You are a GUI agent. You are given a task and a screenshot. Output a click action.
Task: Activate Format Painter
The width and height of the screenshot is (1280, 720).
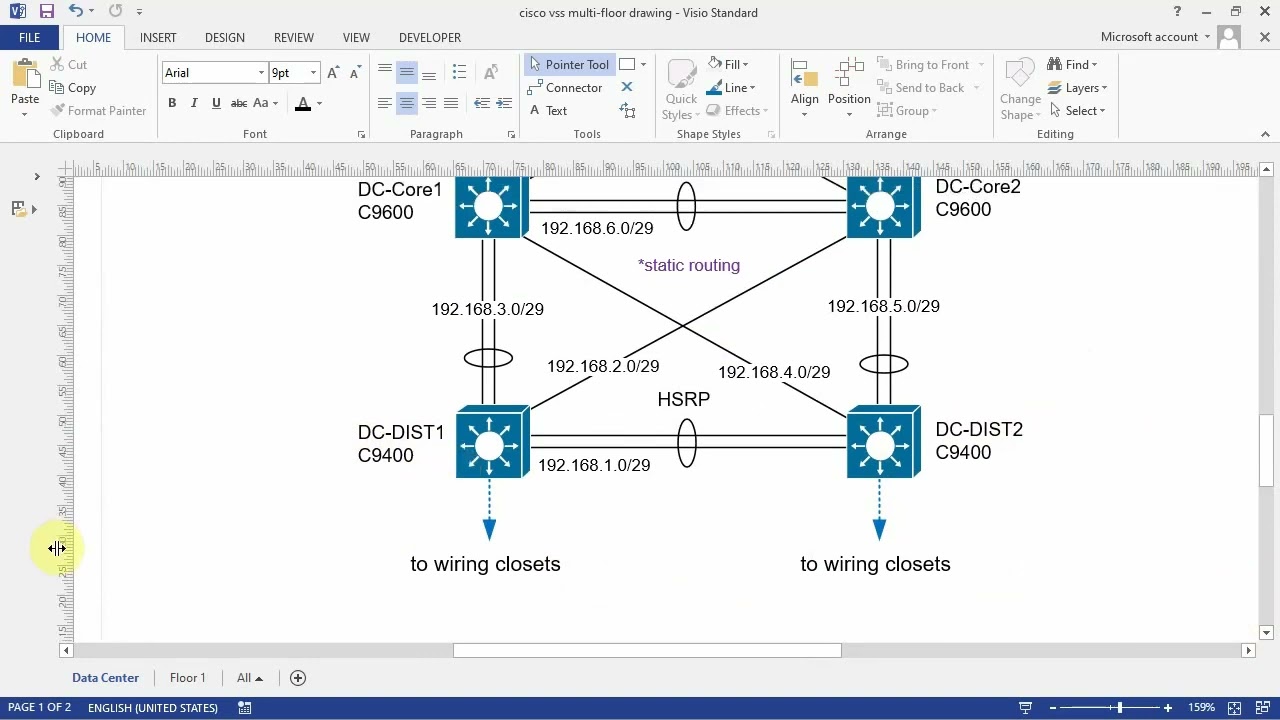pos(98,111)
